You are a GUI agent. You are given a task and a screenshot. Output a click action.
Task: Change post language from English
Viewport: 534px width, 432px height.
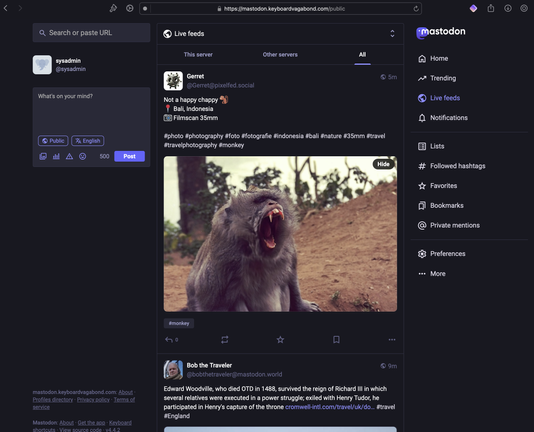(88, 141)
